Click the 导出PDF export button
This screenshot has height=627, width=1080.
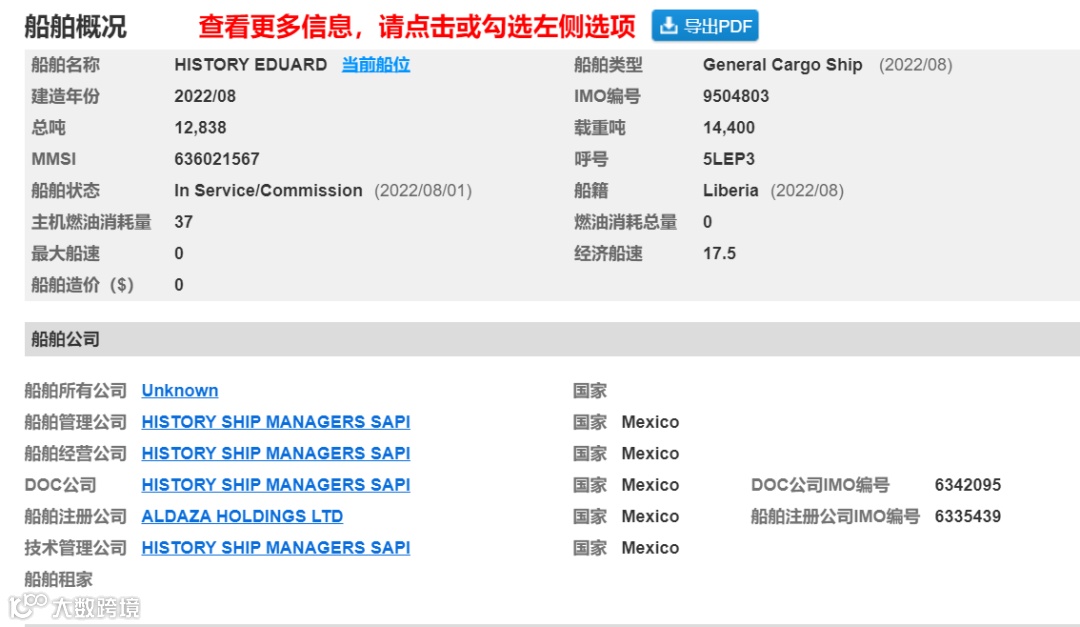pyautogui.click(x=705, y=26)
